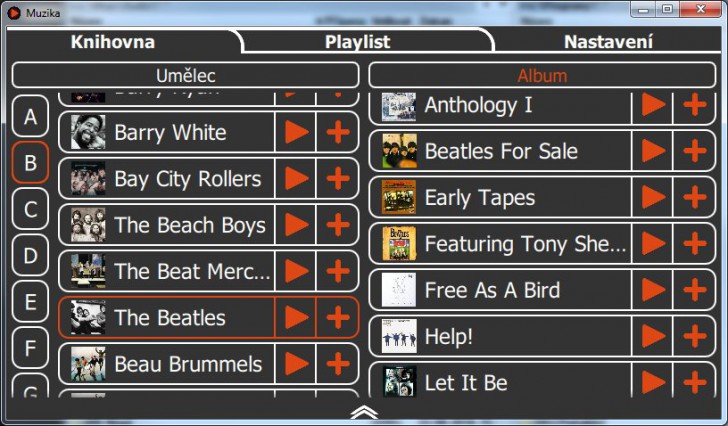The height and width of the screenshot is (426, 728).
Task: Select Beau Brummels artist name
Action: pyautogui.click(x=188, y=364)
